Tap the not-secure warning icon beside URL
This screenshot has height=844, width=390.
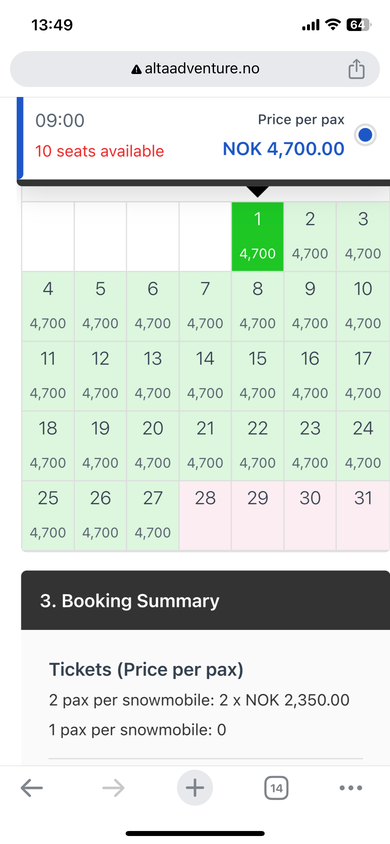[x=137, y=69]
